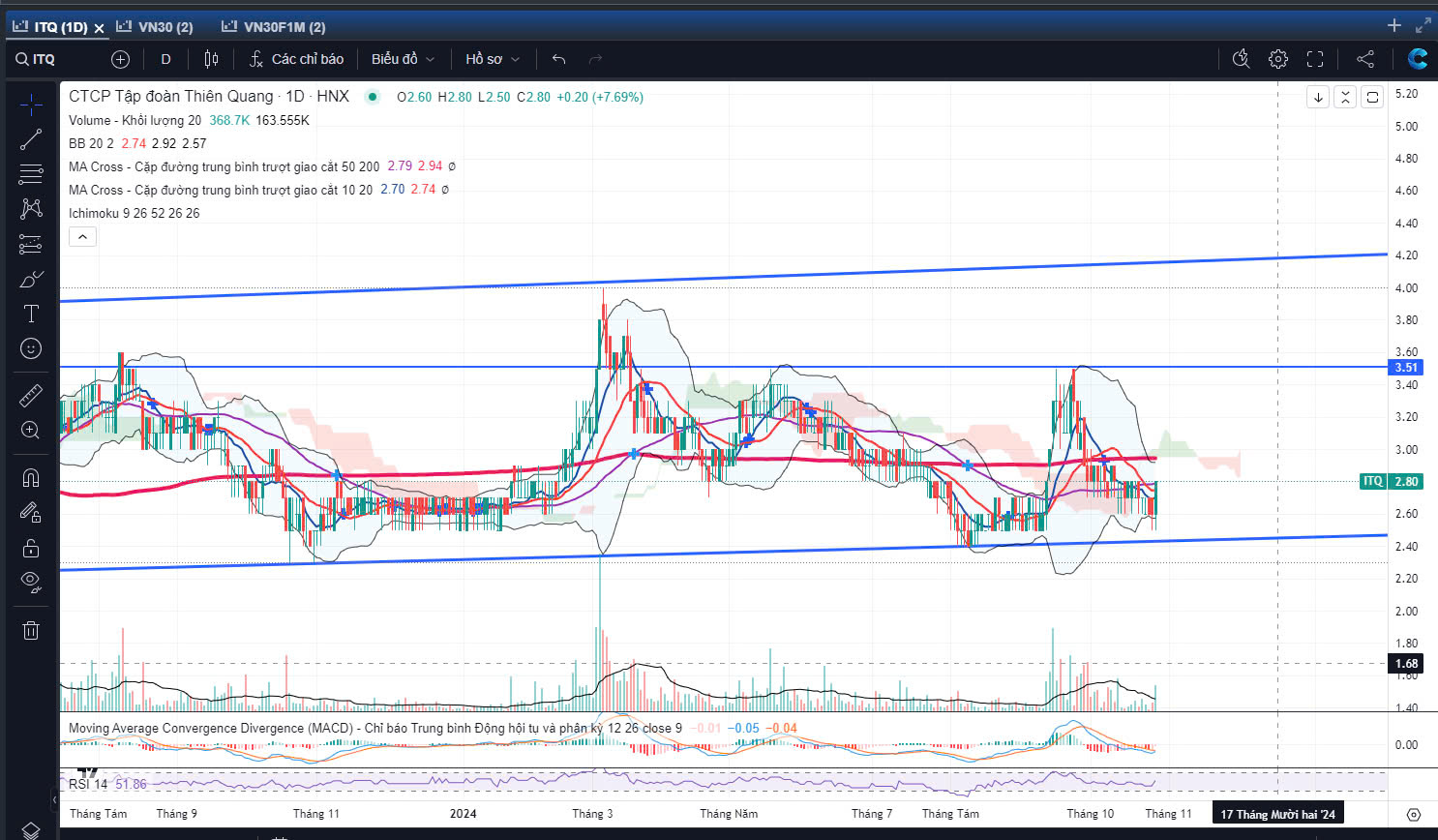Screen dimensions: 1438x840
Task: Change the candlestick chart type
Action: click(x=211, y=59)
